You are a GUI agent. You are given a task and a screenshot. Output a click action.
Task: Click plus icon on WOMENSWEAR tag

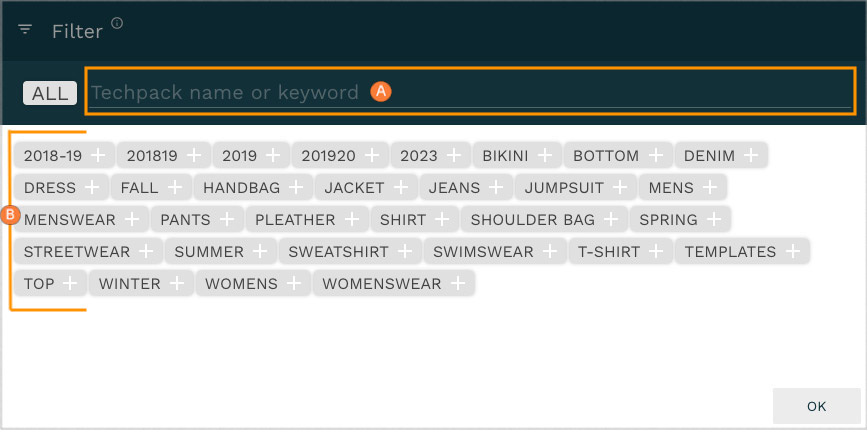(x=458, y=284)
